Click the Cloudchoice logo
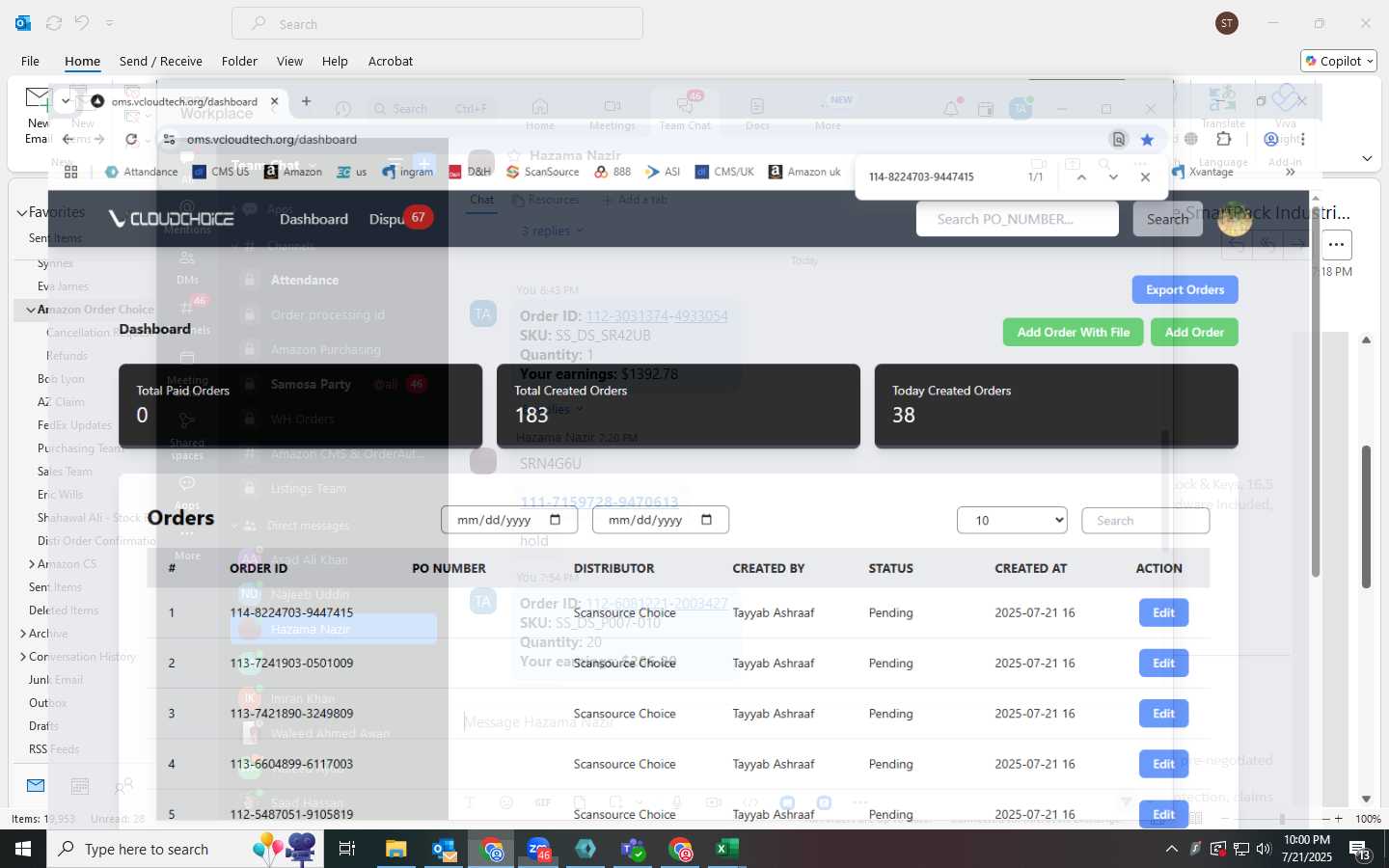The width and height of the screenshot is (1389, 868). [171, 219]
